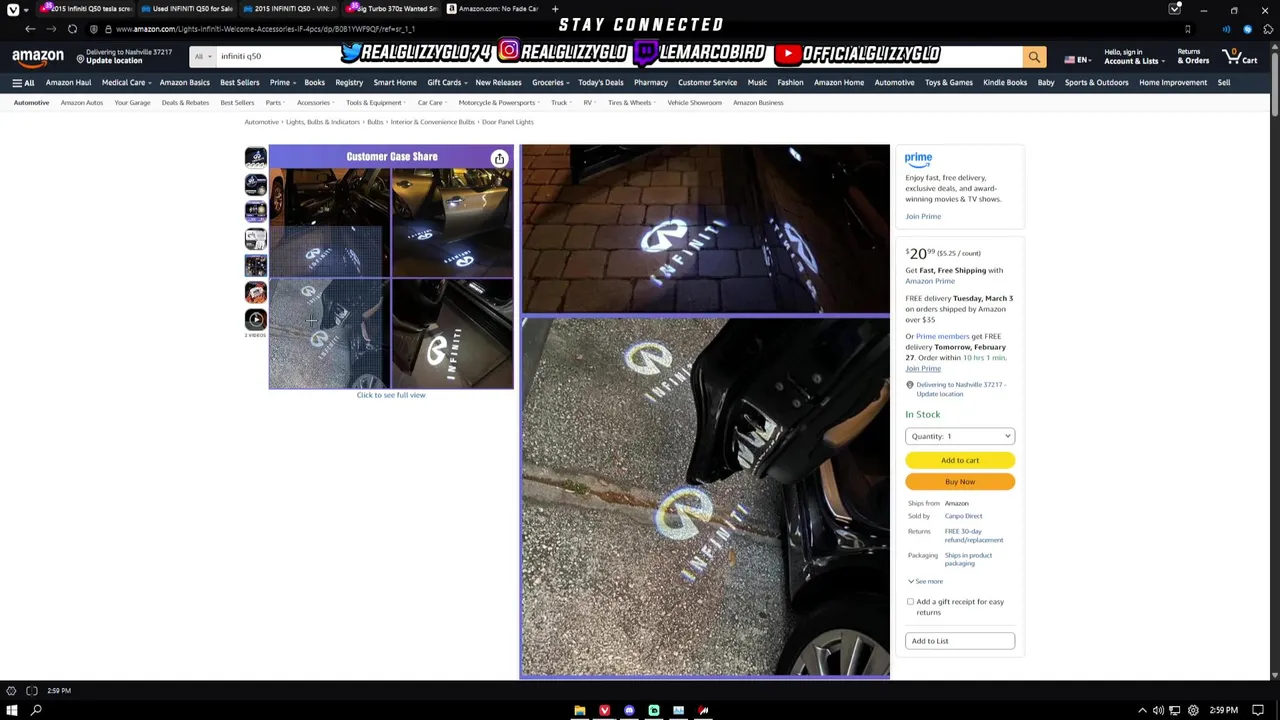
Task: Open Door Panel Lights breadcrumb
Action: (507, 122)
